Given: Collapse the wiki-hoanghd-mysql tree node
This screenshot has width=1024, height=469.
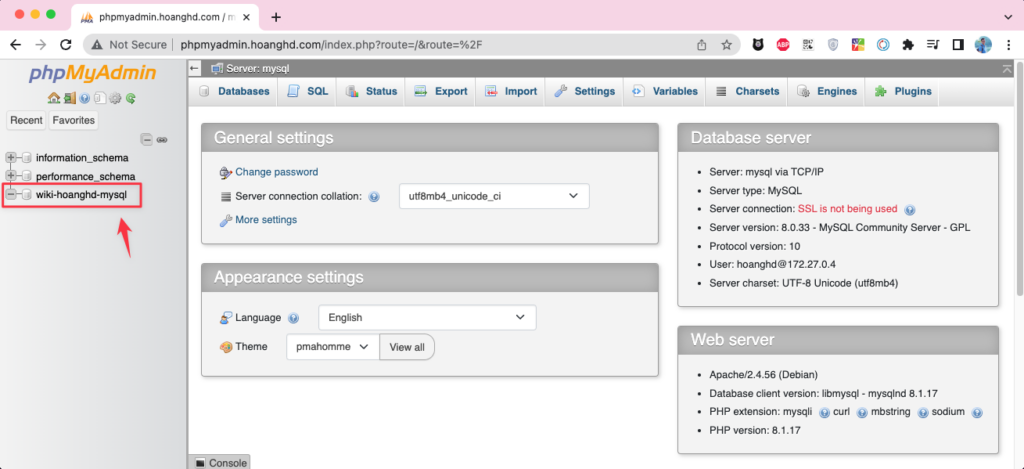Looking at the screenshot, I should pos(10,194).
